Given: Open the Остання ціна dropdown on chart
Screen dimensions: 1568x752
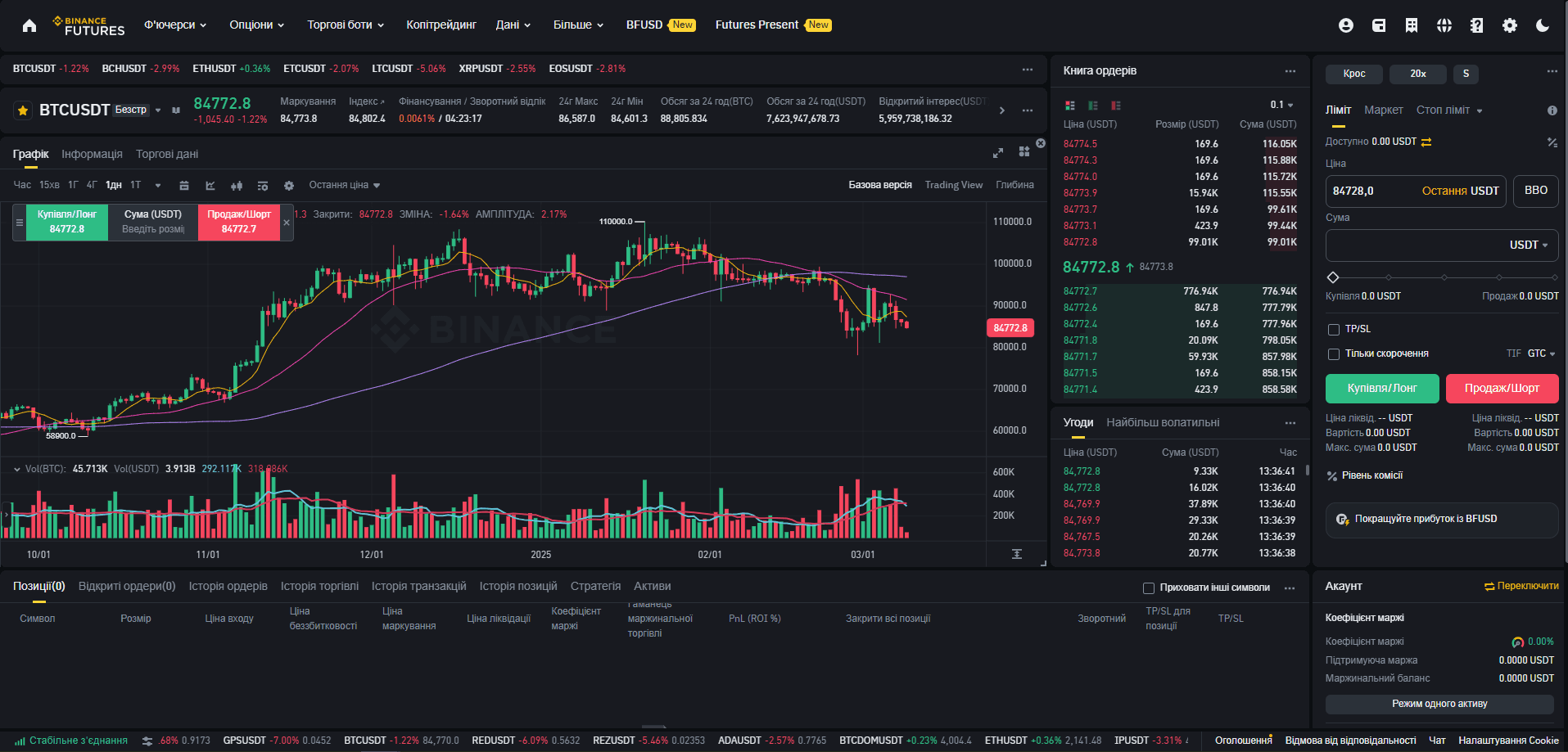Looking at the screenshot, I should [x=345, y=186].
